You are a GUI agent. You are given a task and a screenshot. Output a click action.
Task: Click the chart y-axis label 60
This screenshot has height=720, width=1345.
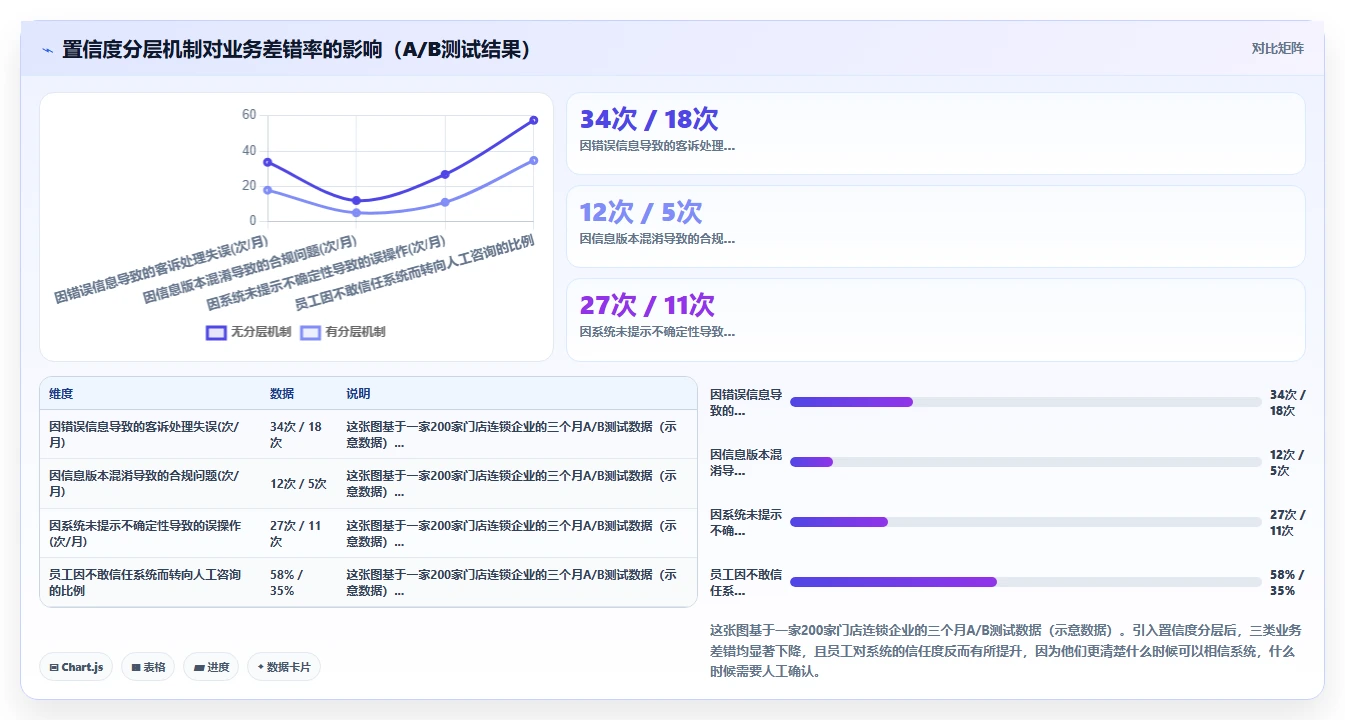tap(249, 115)
